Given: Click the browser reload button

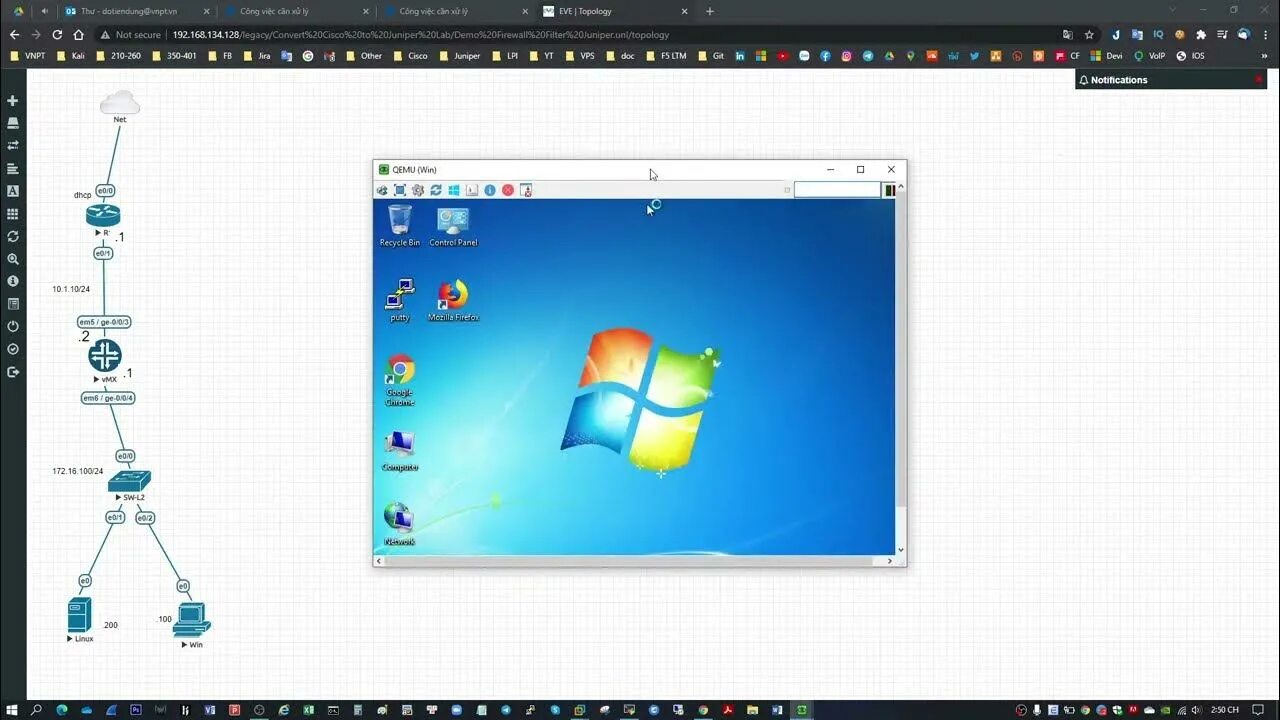Looking at the screenshot, I should pyautogui.click(x=58, y=34).
